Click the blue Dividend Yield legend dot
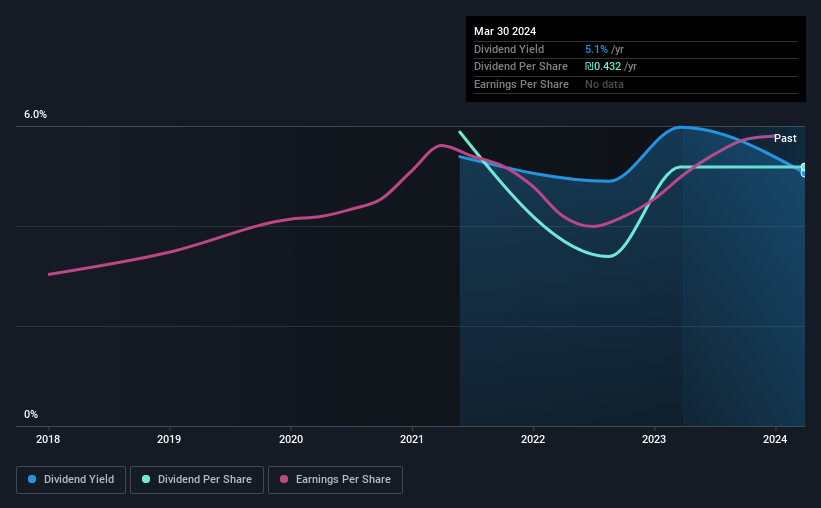The height and width of the screenshot is (508, 821). [32, 479]
